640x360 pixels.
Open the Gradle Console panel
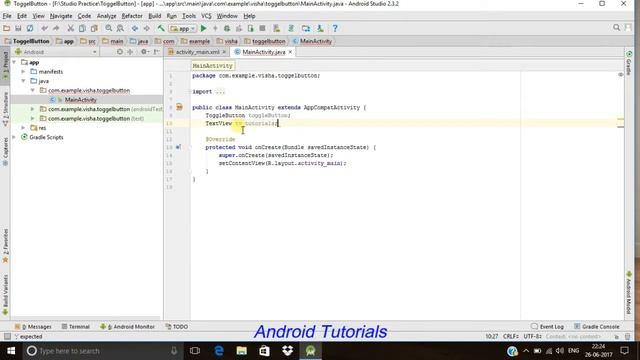tap(597, 327)
